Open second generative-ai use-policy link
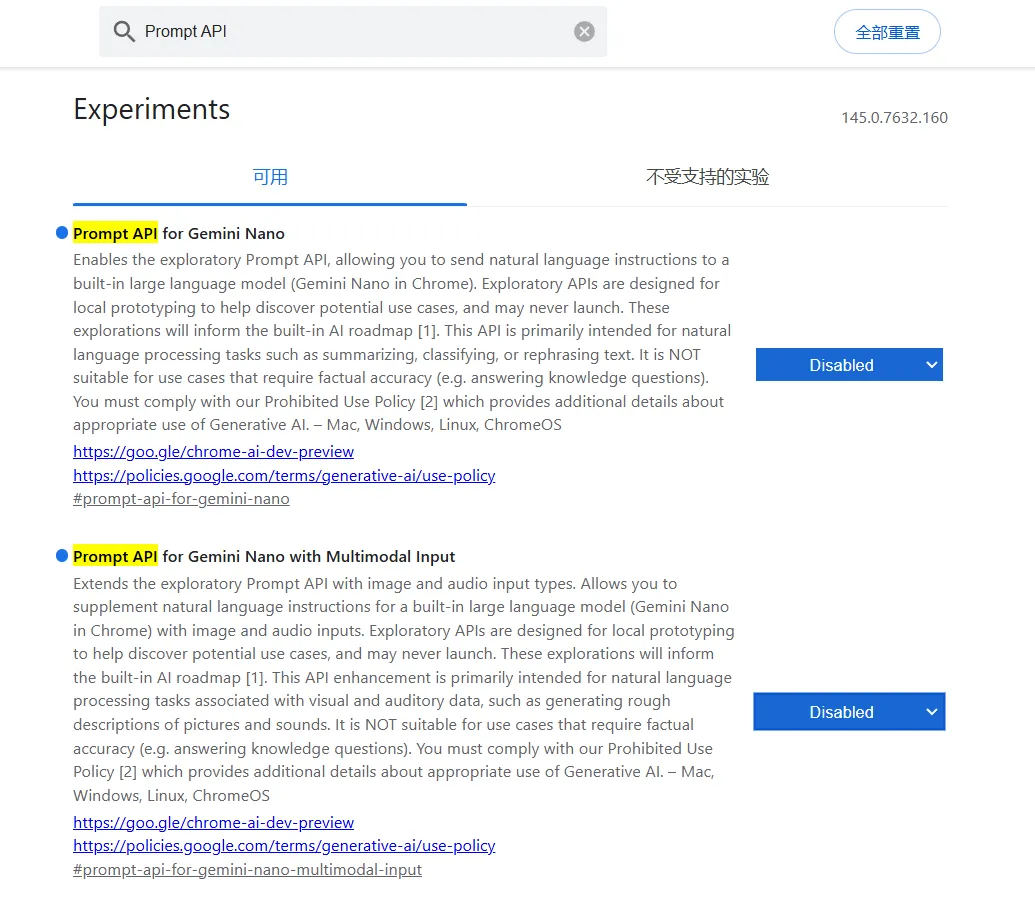Screen dimensions: 1035x910 284,845
